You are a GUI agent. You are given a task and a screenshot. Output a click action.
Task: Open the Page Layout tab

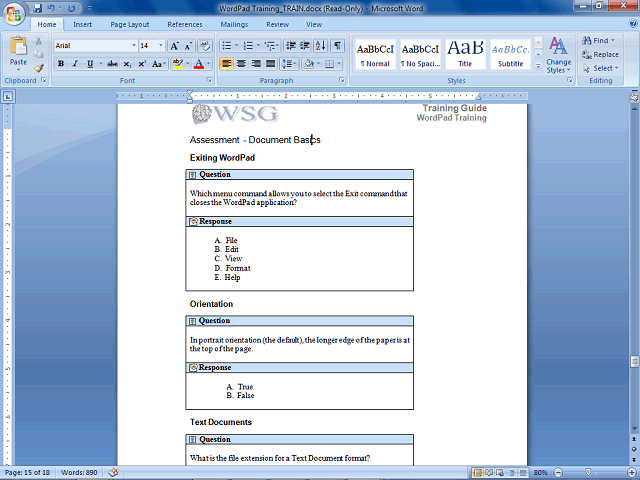tap(130, 24)
